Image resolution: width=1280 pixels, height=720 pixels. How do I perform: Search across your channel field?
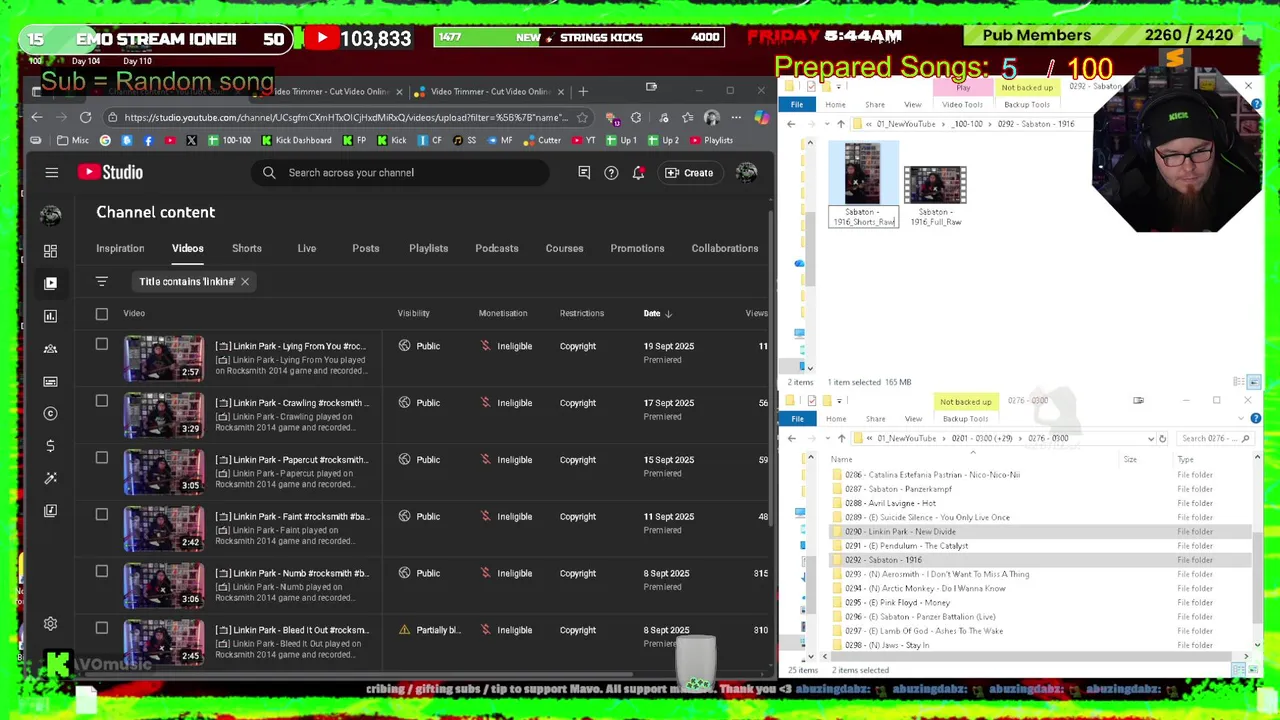point(400,173)
